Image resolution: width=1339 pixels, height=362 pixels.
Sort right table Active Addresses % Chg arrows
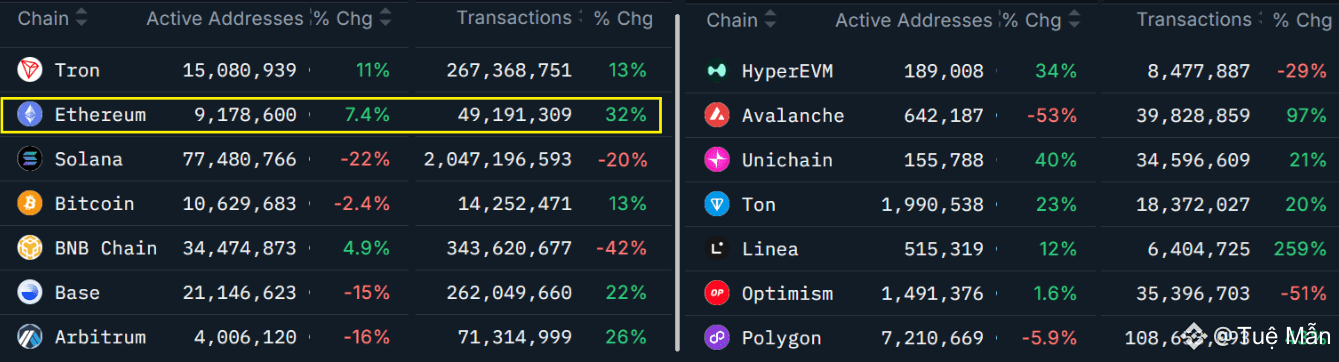pos(1075,20)
